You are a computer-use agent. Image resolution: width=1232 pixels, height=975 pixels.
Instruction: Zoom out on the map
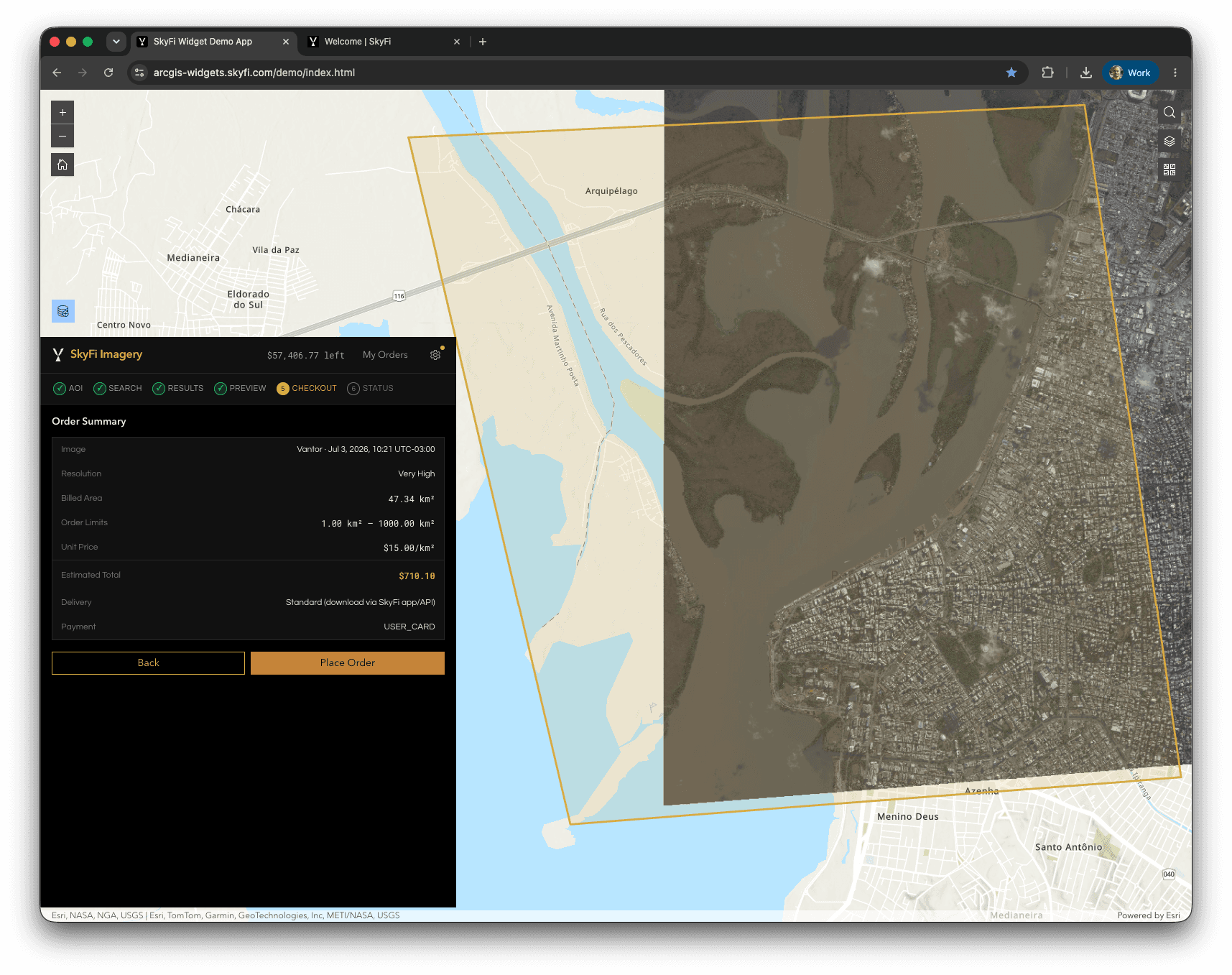click(x=62, y=136)
